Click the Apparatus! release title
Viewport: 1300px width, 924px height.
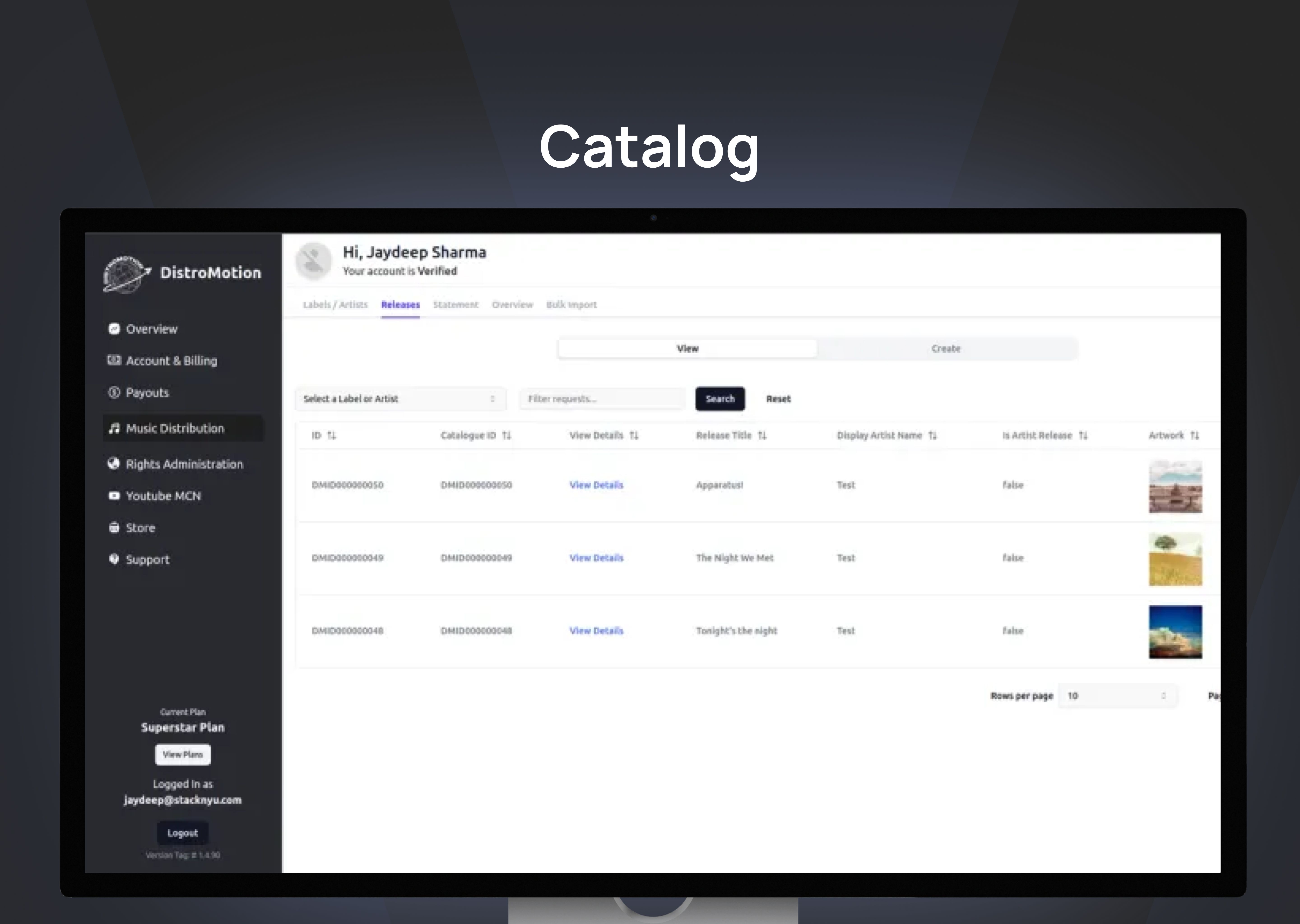coord(720,485)
